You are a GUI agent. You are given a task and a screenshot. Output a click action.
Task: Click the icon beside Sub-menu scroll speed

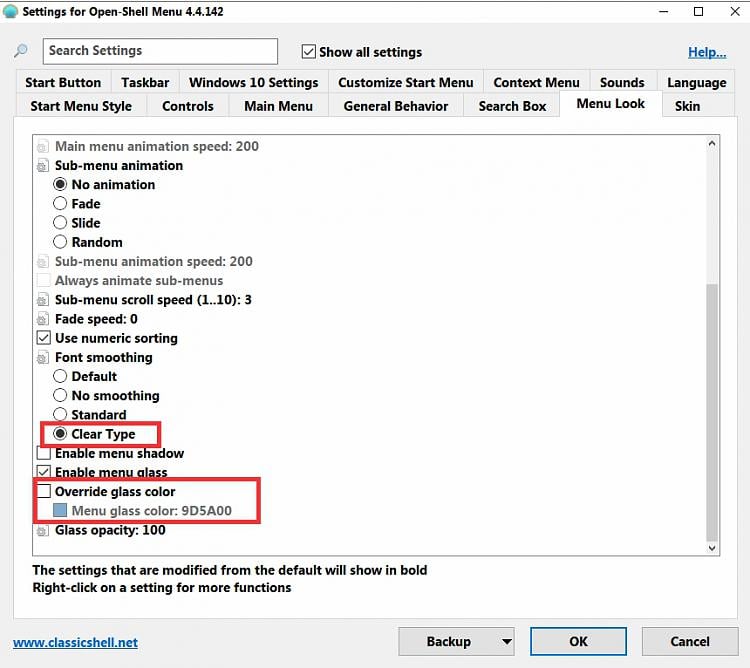(43, 300)
